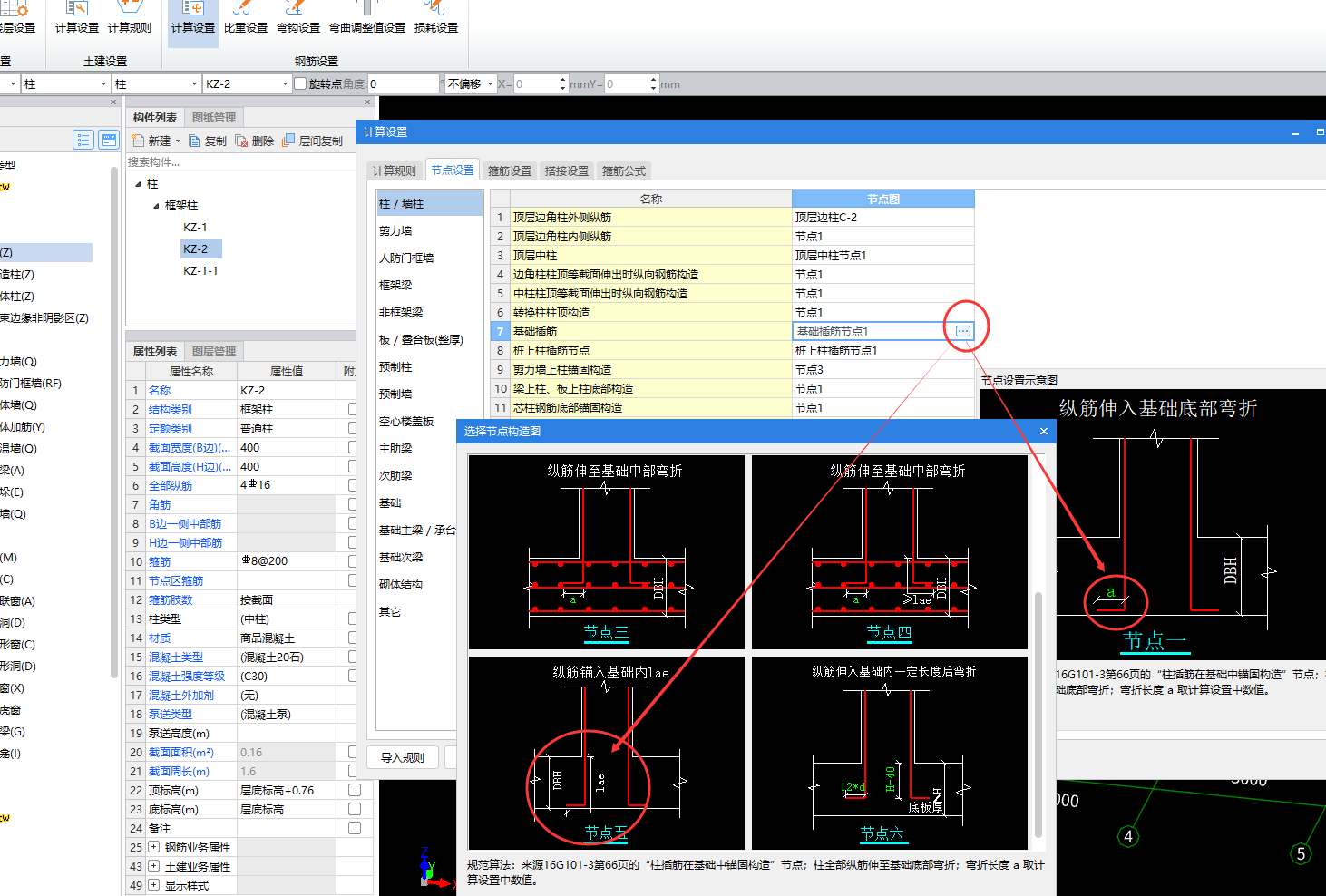The width and height of the screenshot is (1326, 896).
Task: Click the vertical scrollbar in node diagram dialog
Action: tap(1038, 715)
